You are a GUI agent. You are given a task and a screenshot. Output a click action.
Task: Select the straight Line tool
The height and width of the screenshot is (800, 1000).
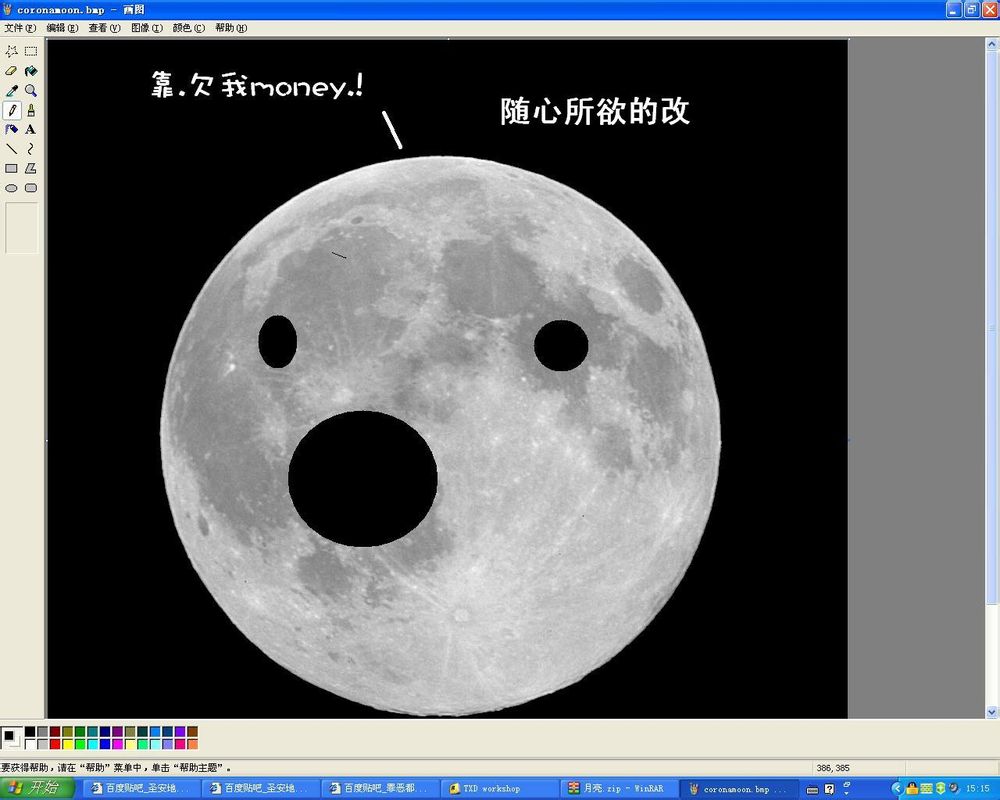(11, 149)
